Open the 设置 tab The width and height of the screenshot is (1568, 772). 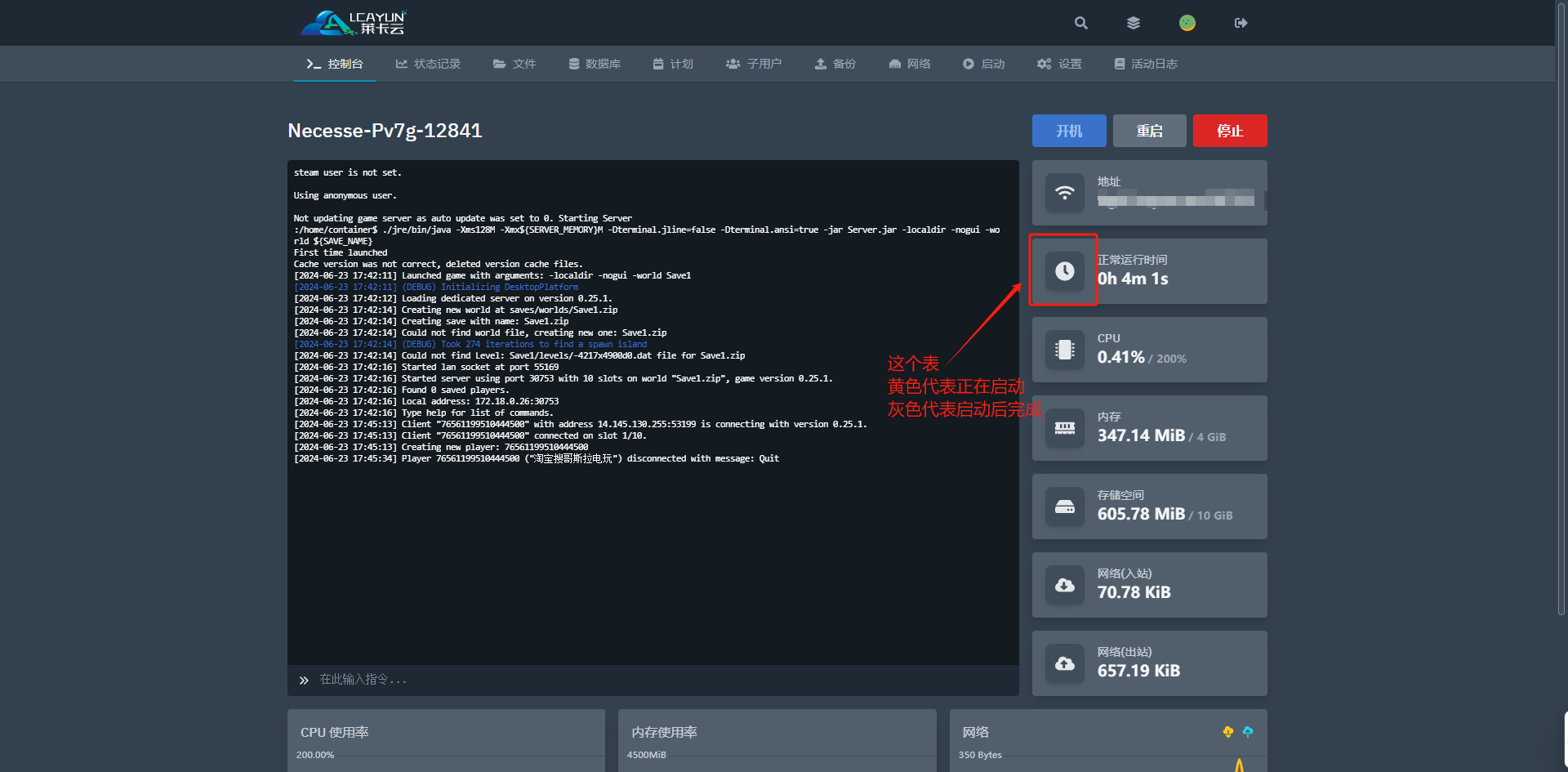coord(1059,64)
